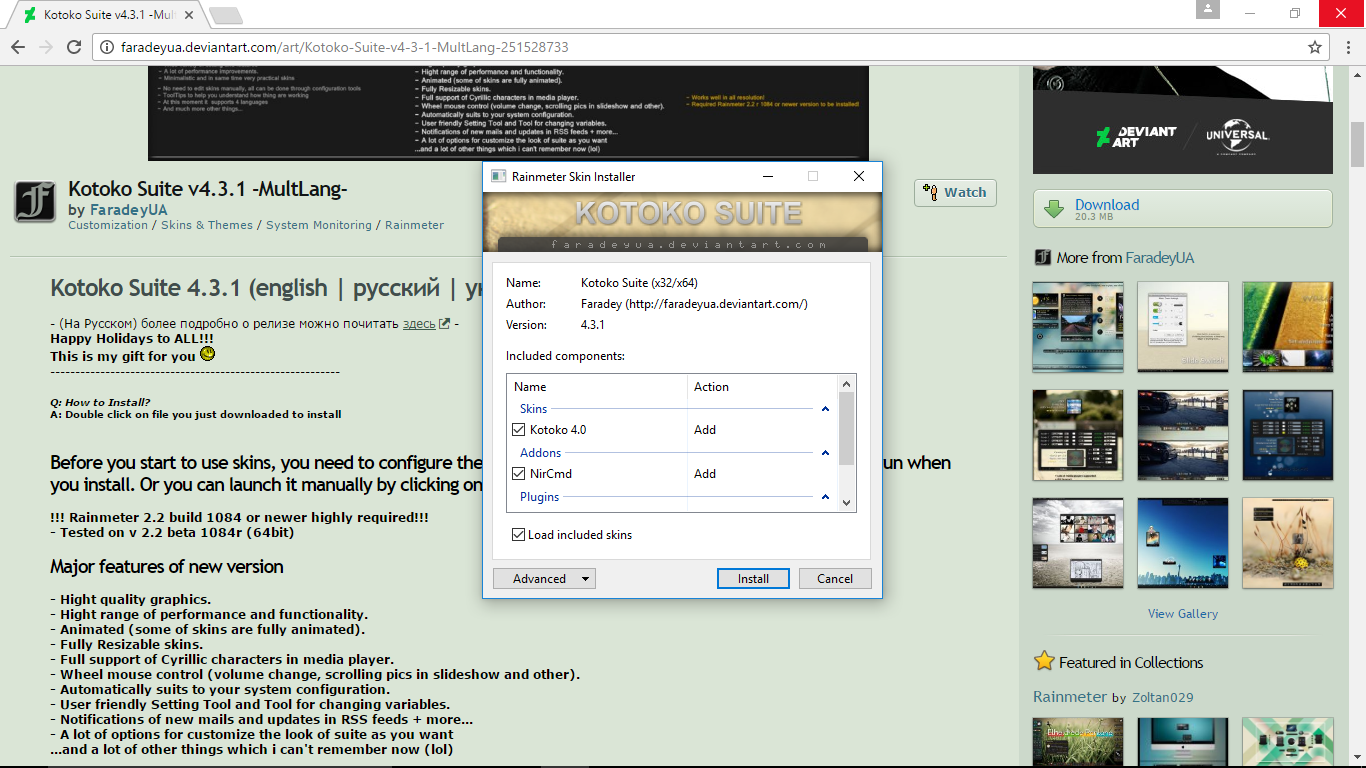Screen dimensions: 1366x768
Task: Click the Download 20.3 MB button
Action: [1183, 209]
